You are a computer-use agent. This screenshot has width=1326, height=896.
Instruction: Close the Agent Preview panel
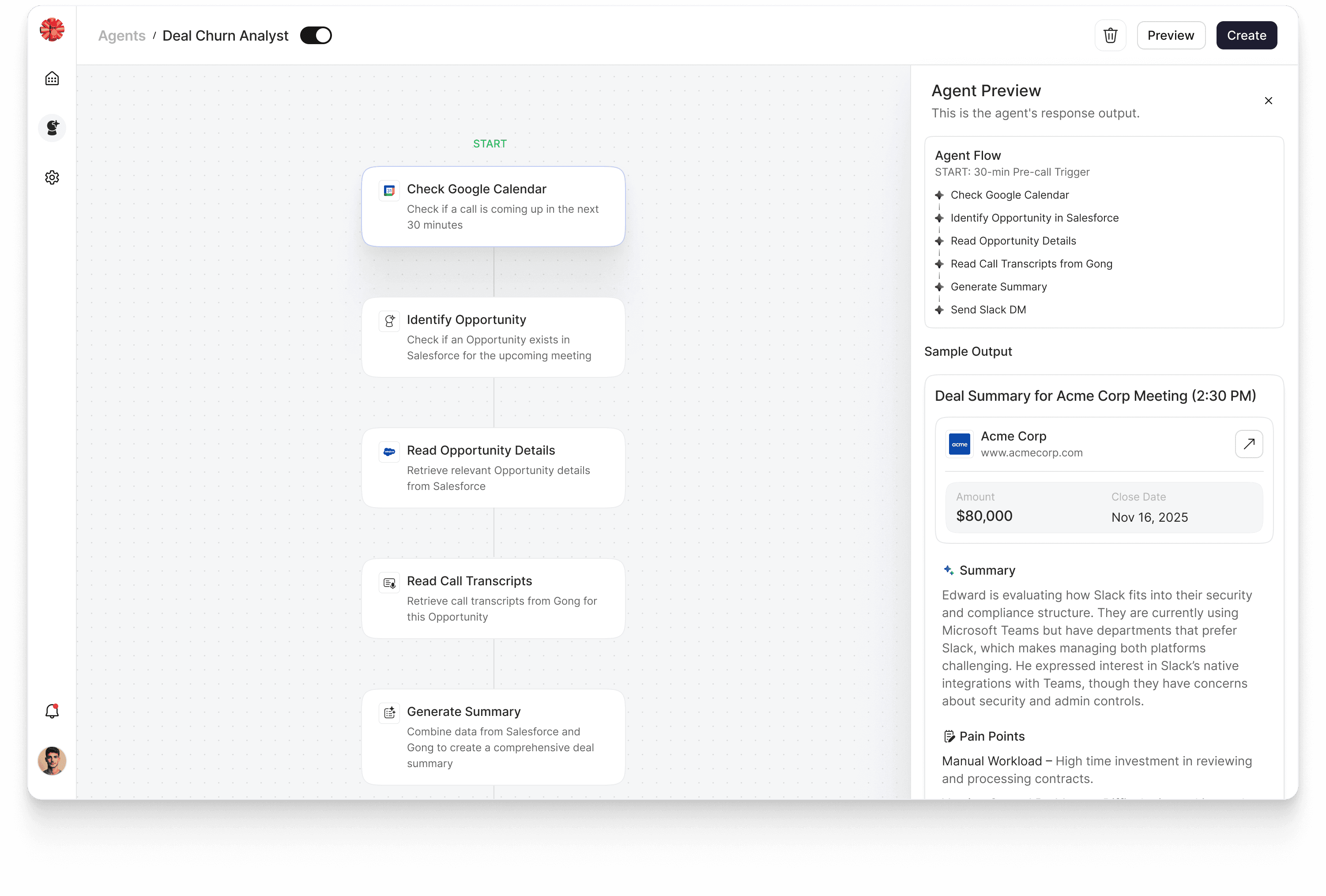(1268, 101)
